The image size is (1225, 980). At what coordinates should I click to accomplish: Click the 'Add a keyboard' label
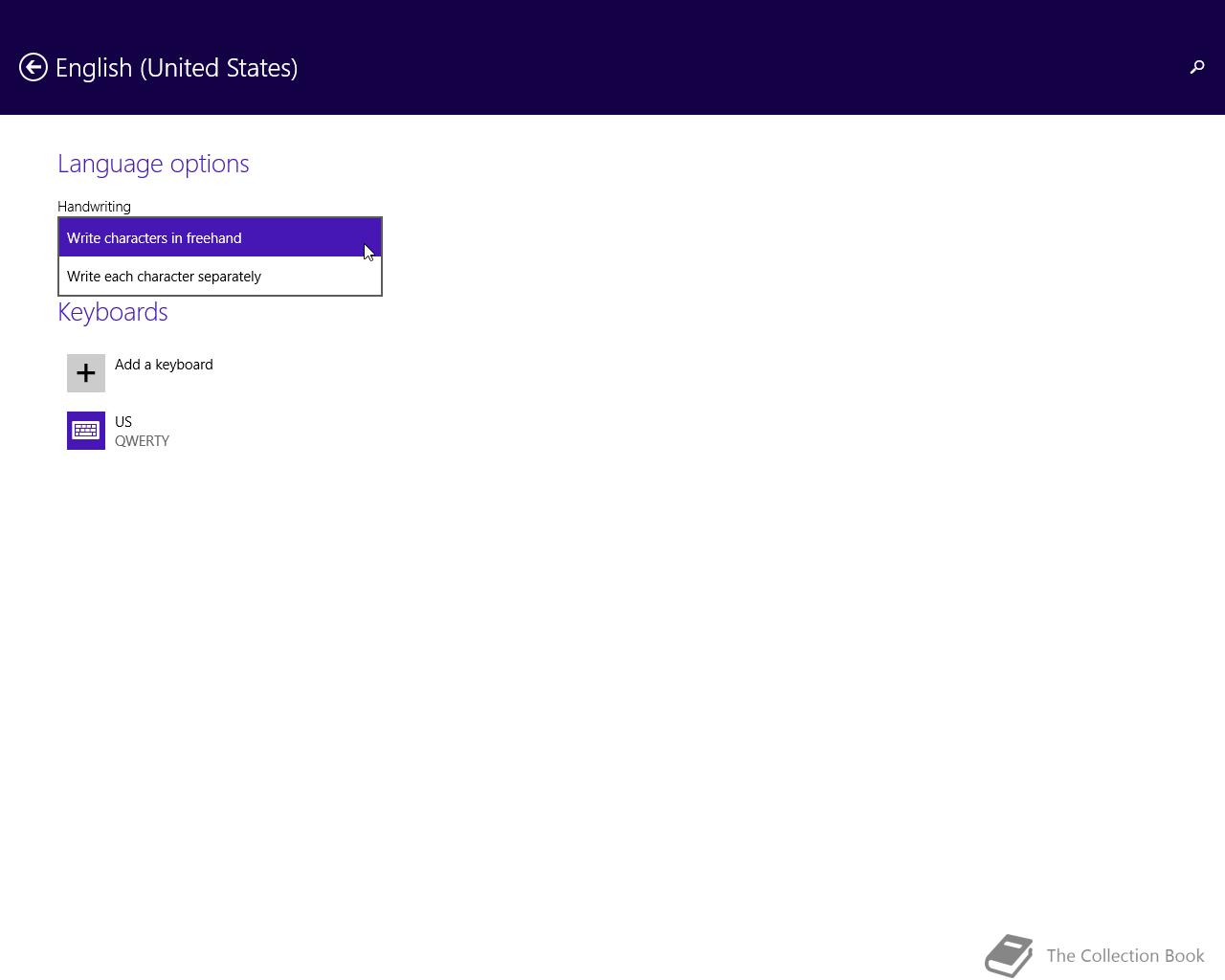click(x=164, y=365)
